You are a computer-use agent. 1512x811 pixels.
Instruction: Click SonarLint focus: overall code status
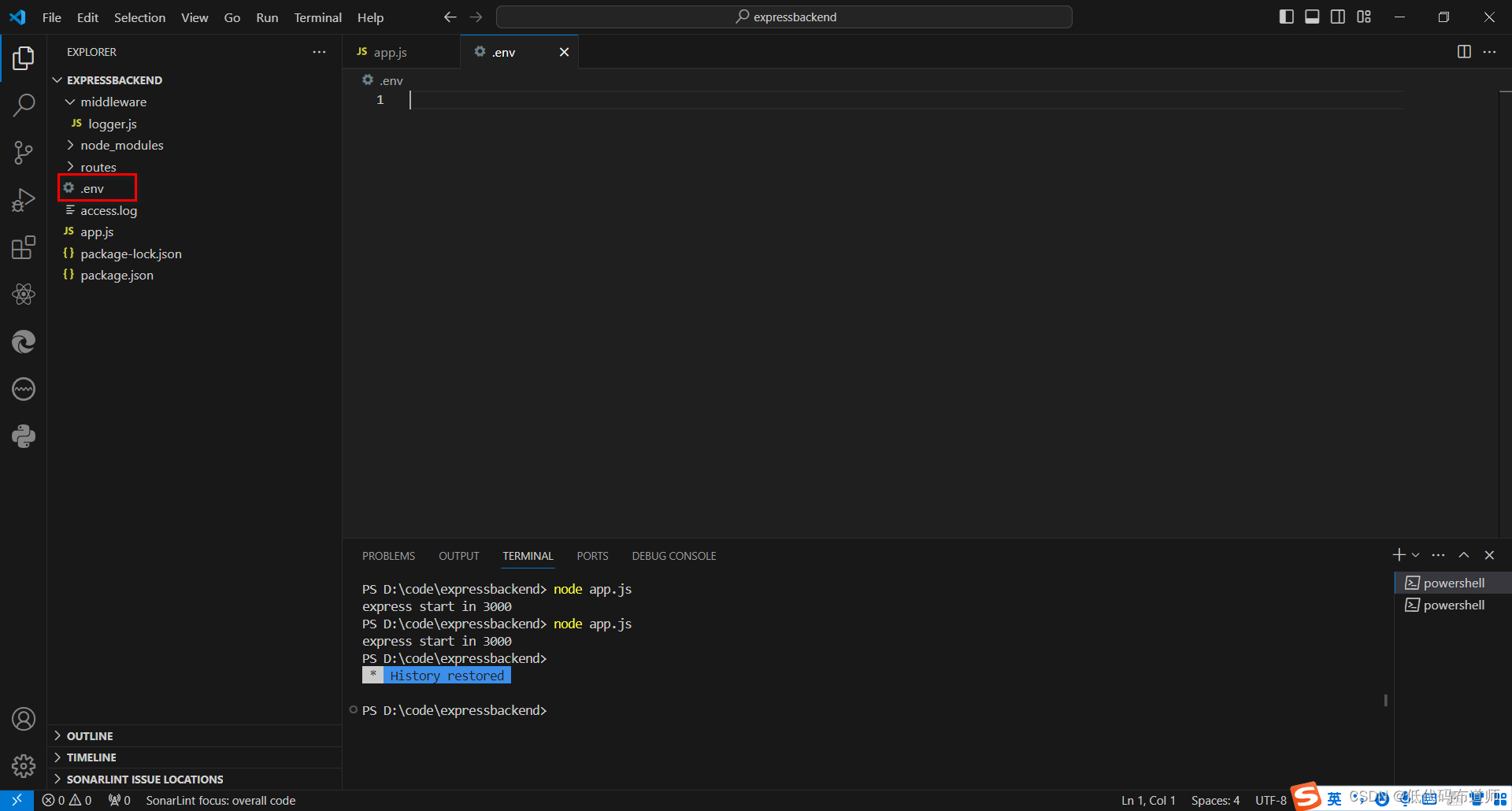tap(220, 800)
